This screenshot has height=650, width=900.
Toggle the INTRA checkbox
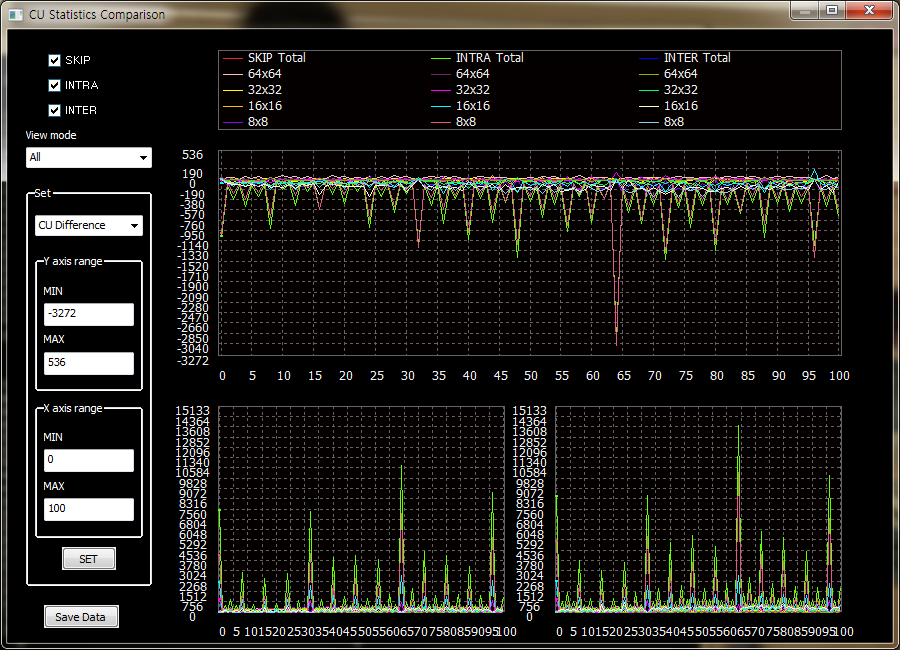click(x=55, y=85)
